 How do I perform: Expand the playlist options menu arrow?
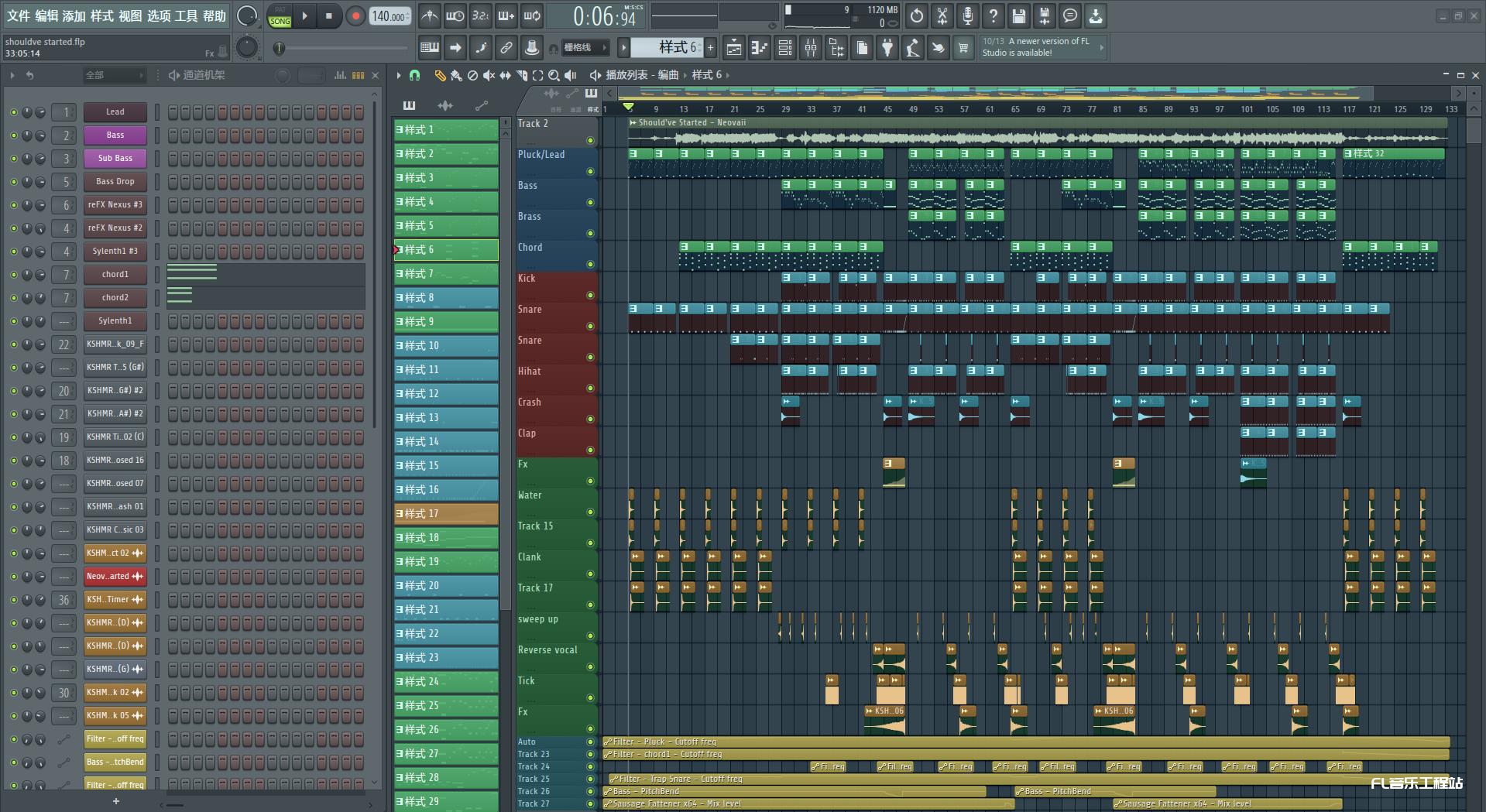tap(399, 75)
